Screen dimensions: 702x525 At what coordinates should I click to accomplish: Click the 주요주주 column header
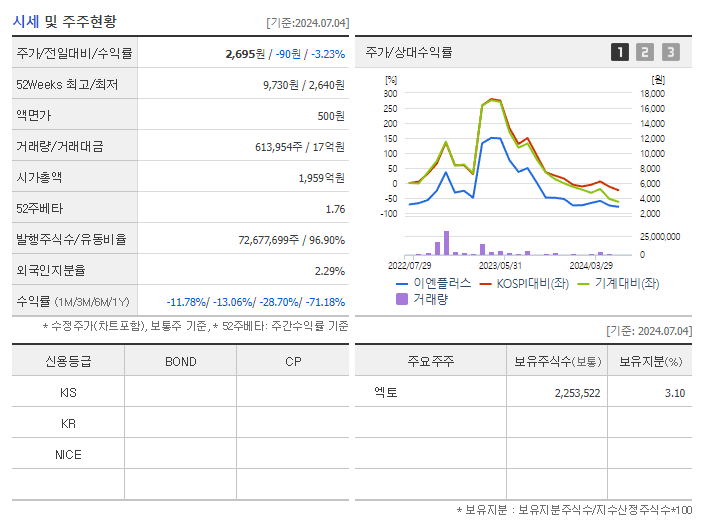pyautogui.click(x=431, y=361)
